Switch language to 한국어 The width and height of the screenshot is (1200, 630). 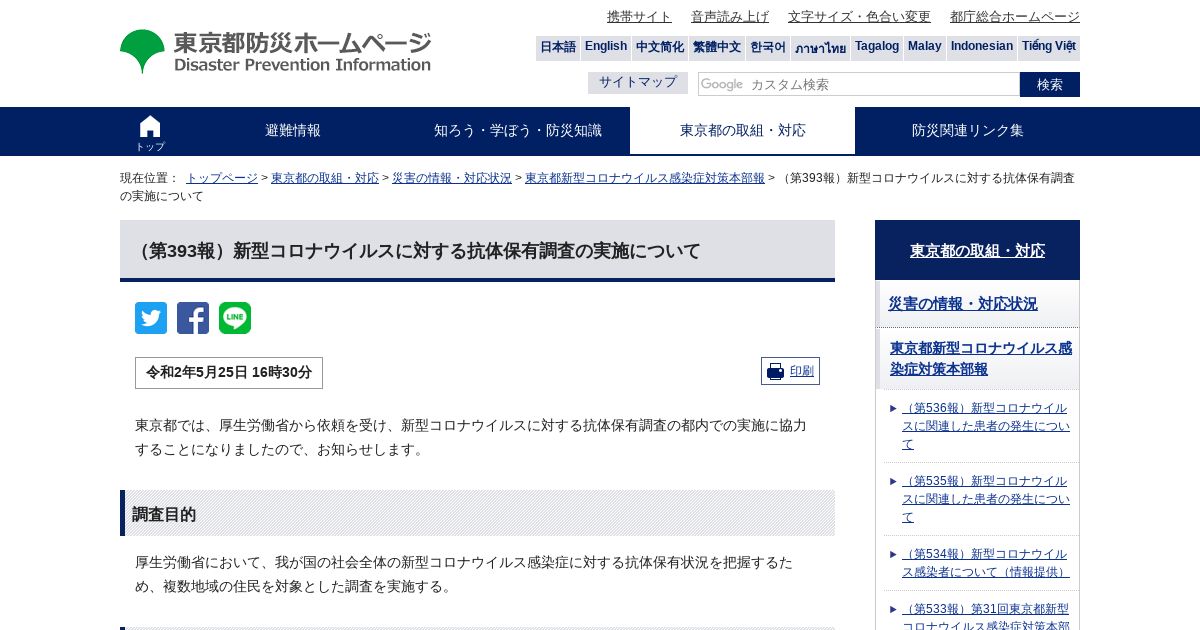pos(768,48)
